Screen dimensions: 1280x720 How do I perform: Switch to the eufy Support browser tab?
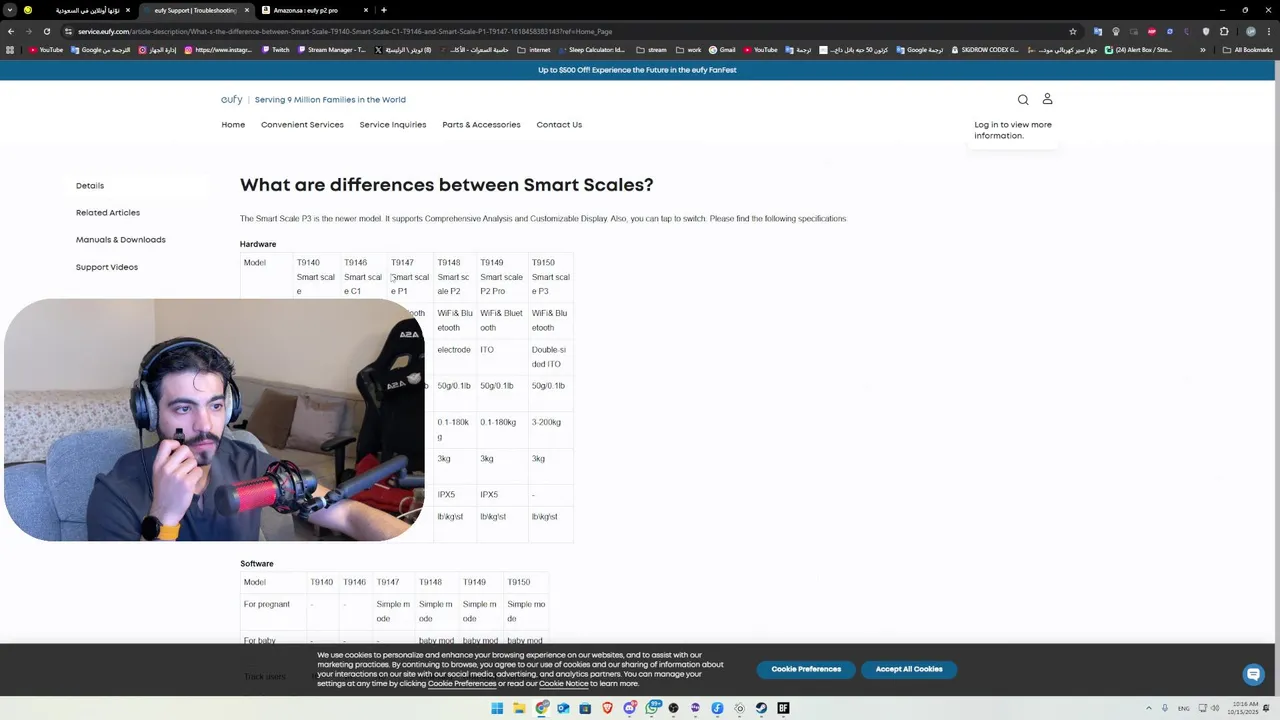(x=196, y=10)
